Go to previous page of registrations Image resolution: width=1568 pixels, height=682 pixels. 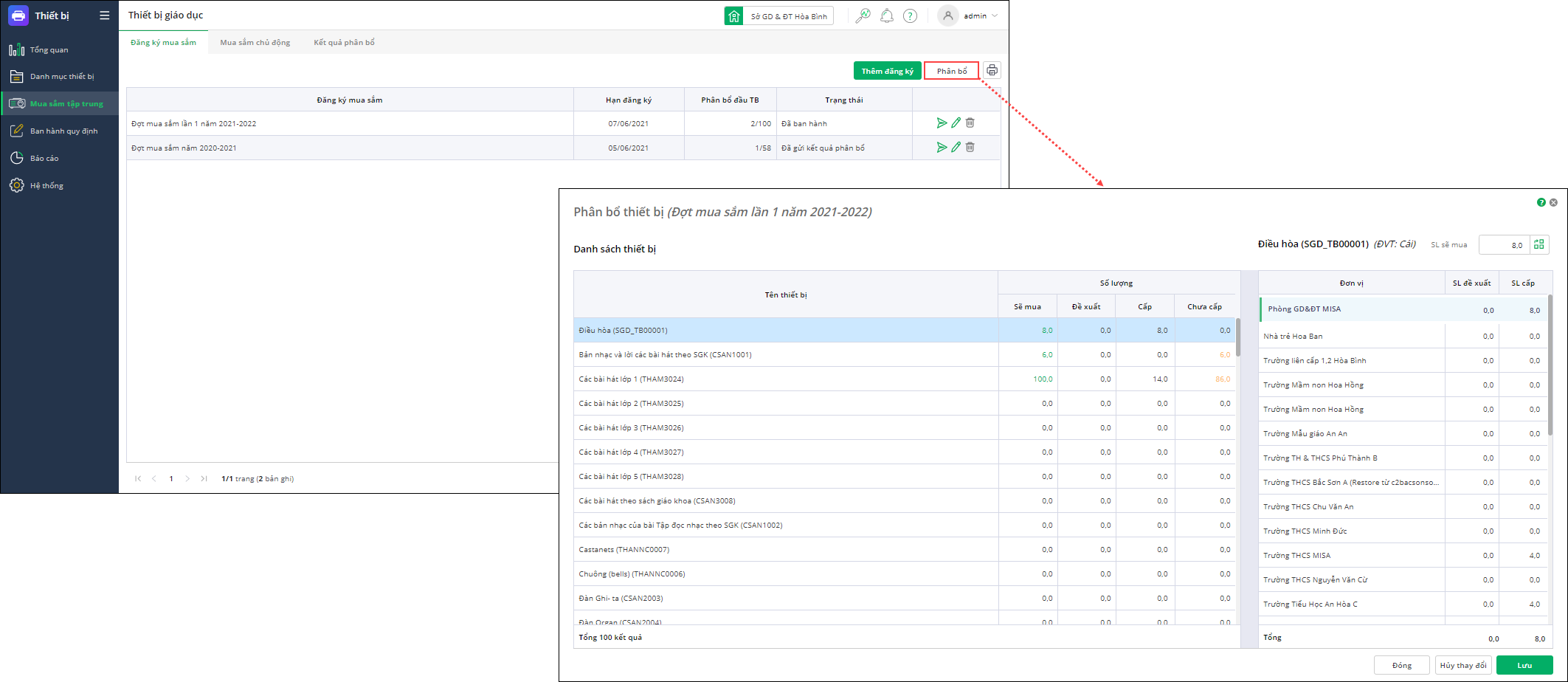point(154,478)
